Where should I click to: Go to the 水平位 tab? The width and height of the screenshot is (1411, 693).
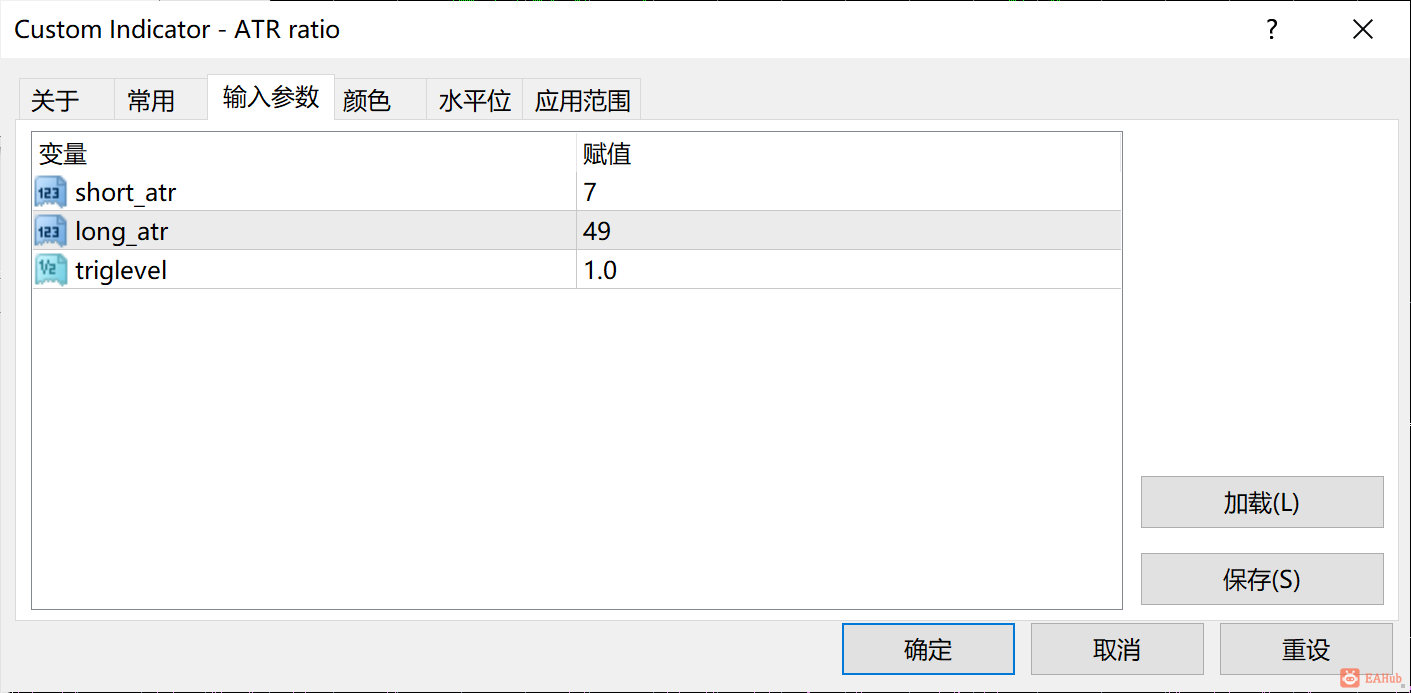[x=475, y=101]
